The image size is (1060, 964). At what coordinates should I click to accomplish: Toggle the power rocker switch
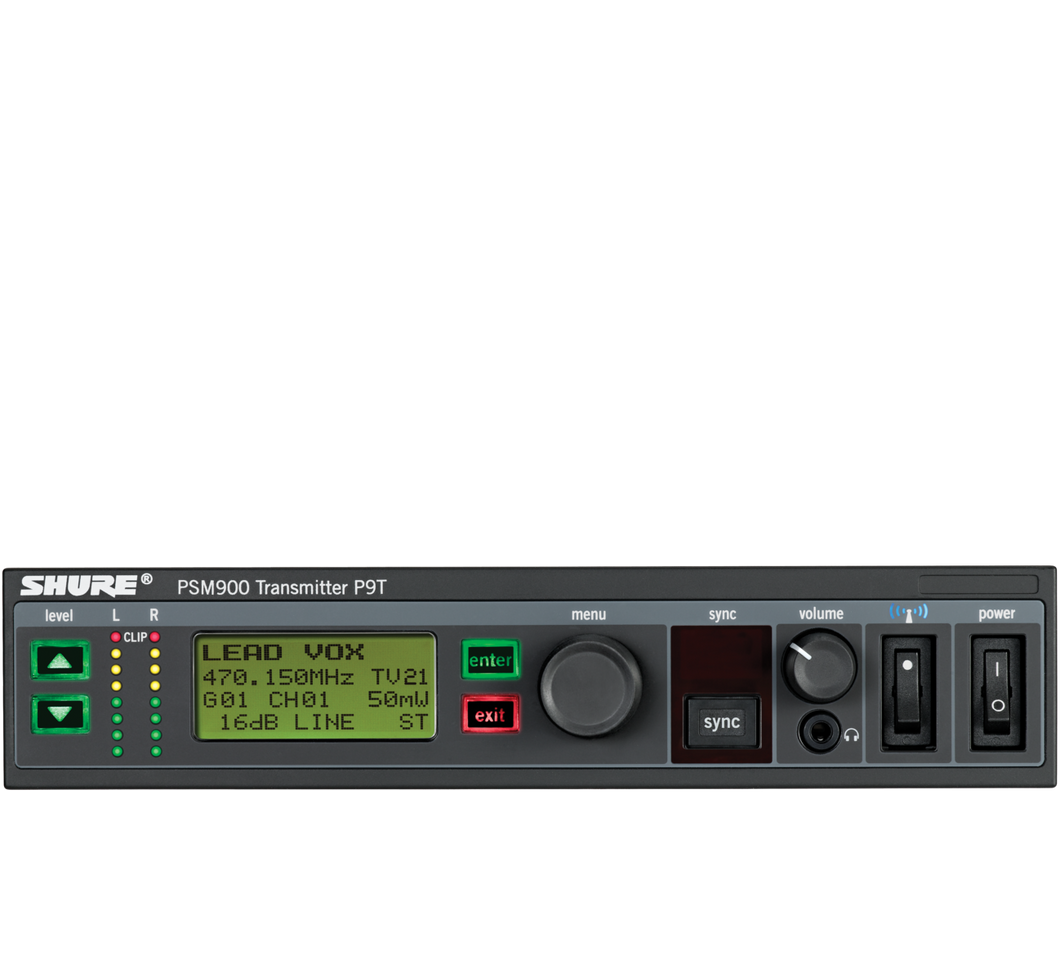point(996,692)
